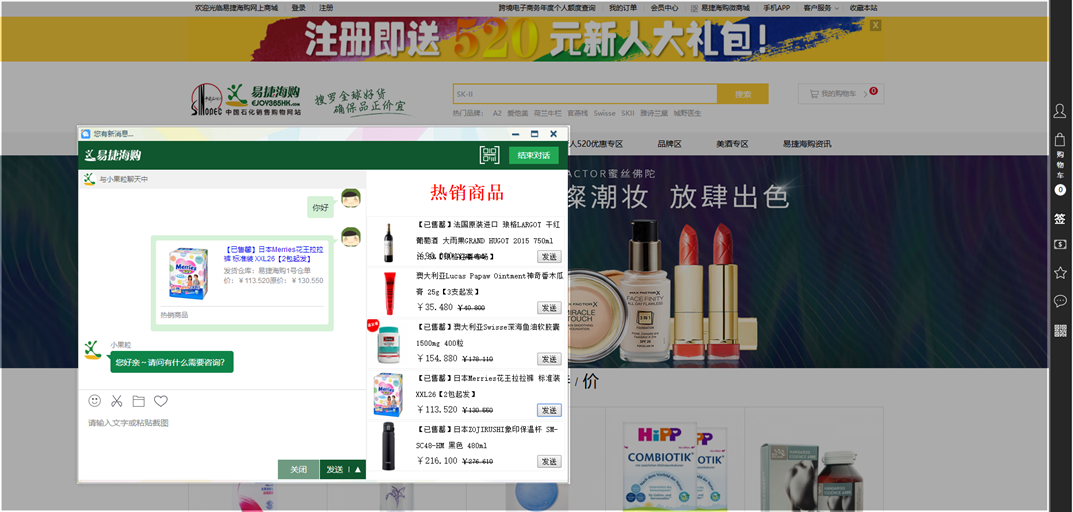The height and width of the screenshot is (512, 1073).
Task: Close the 520 promotion banner with X
Action: click(875, 25)
